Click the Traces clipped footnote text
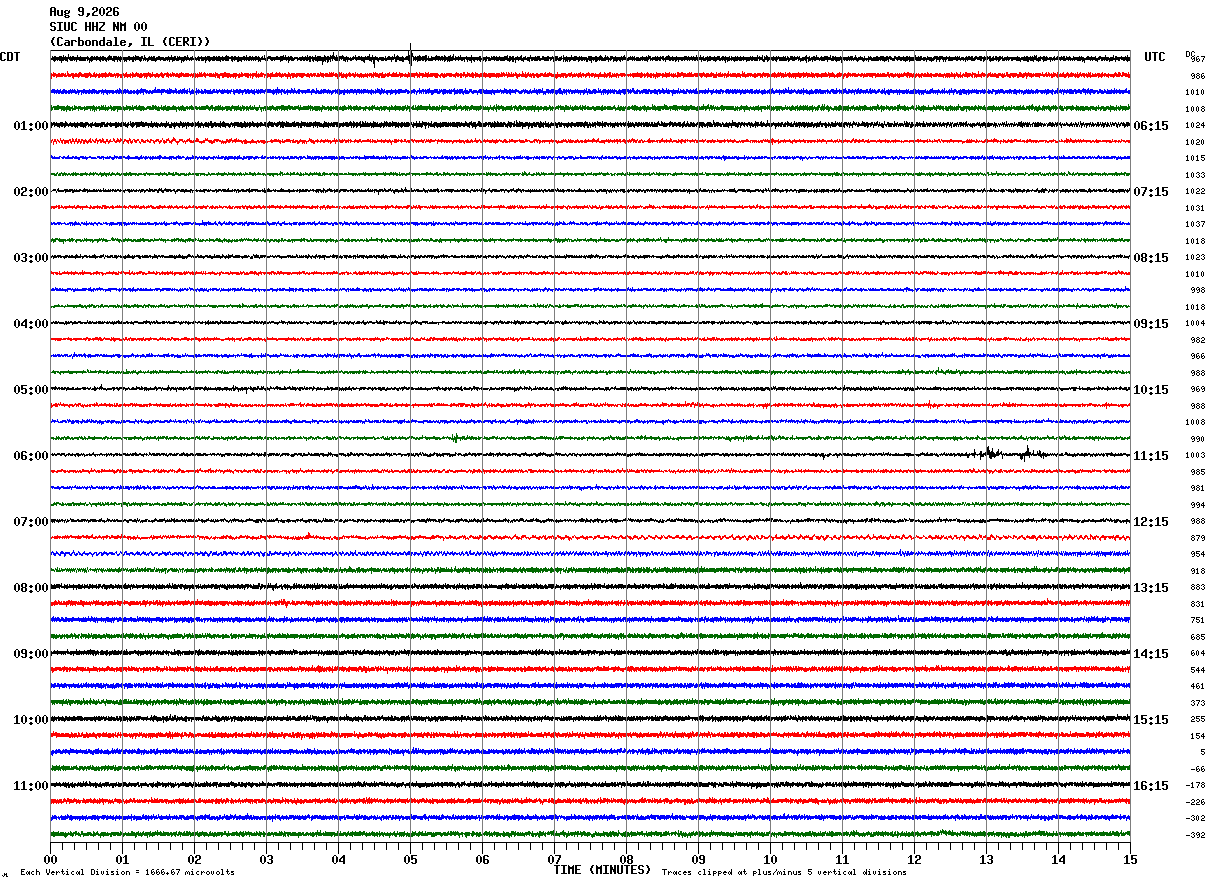1210x886 pixels. point(784,873)
